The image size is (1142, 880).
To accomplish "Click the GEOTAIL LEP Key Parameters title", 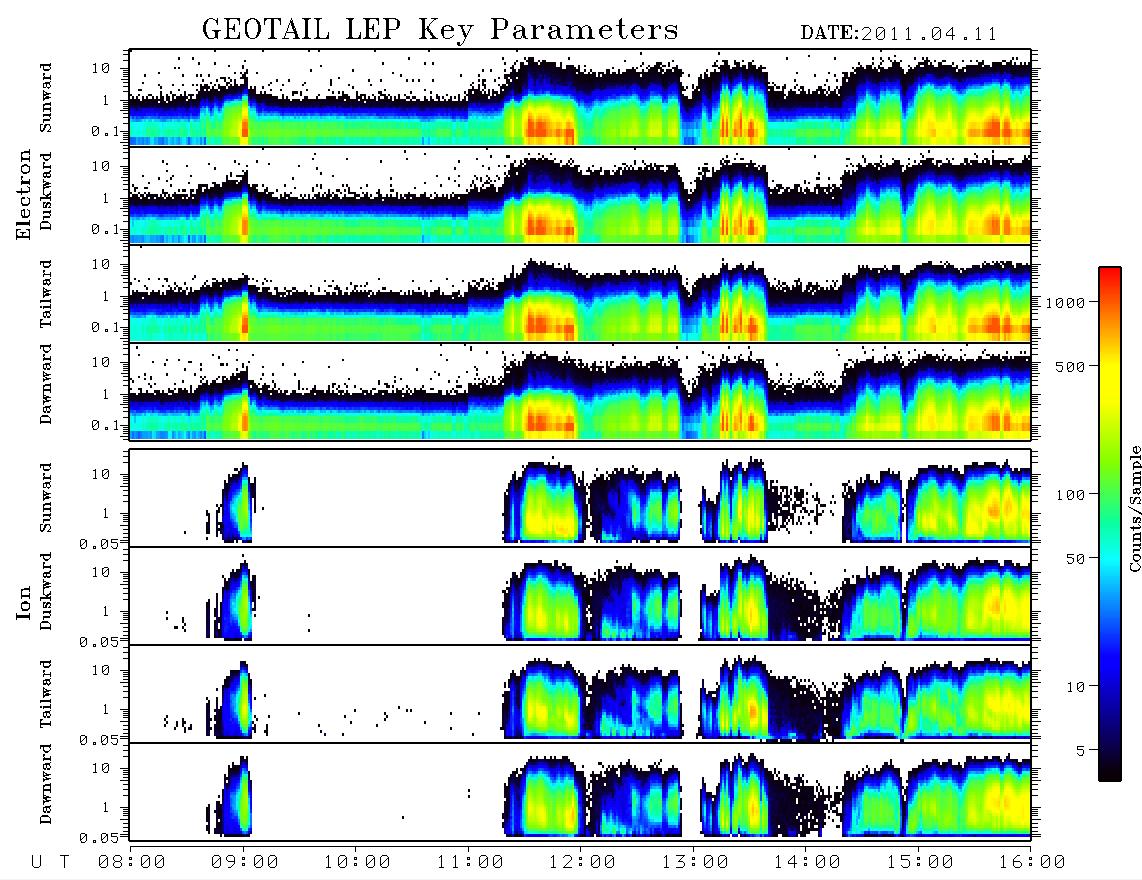I will click(x=440, y=30).
